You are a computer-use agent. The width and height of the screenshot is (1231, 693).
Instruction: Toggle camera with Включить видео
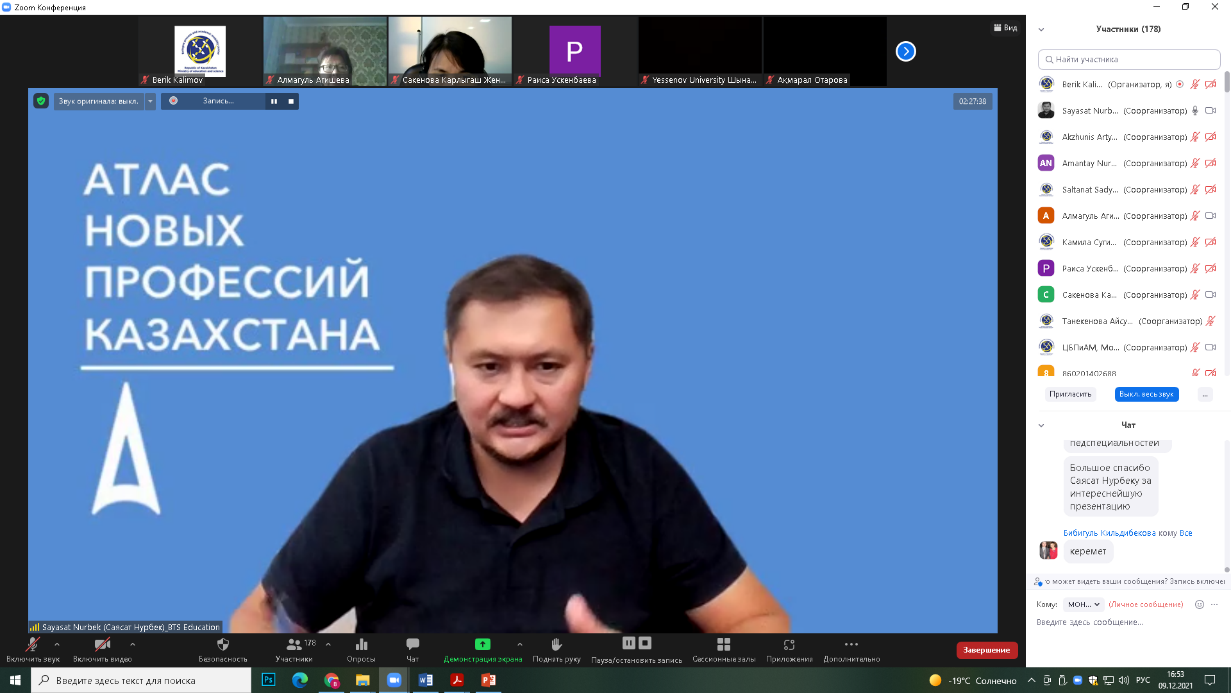(101, 645)
